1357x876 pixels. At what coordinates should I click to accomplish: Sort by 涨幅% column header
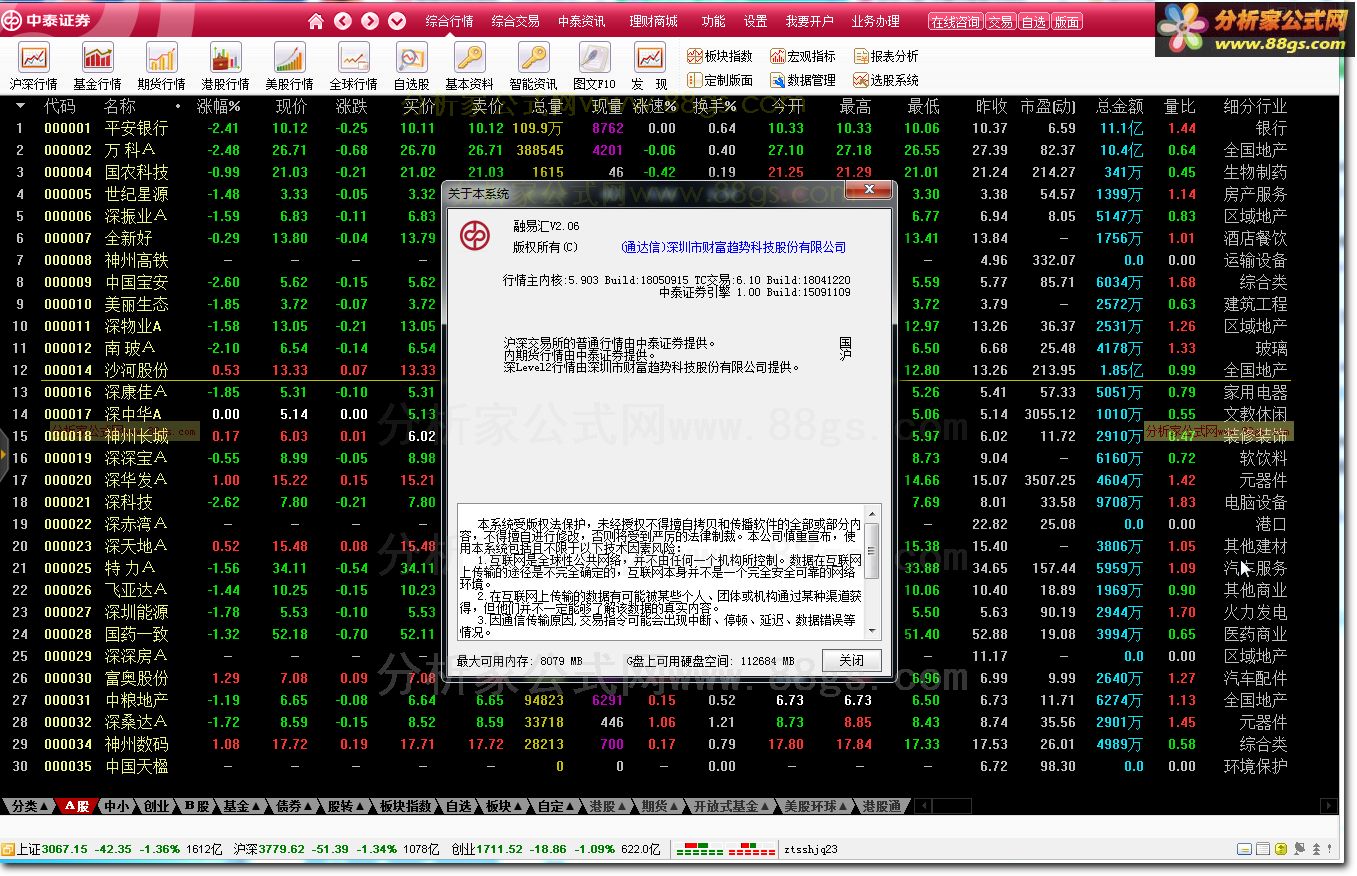point(218,106)
